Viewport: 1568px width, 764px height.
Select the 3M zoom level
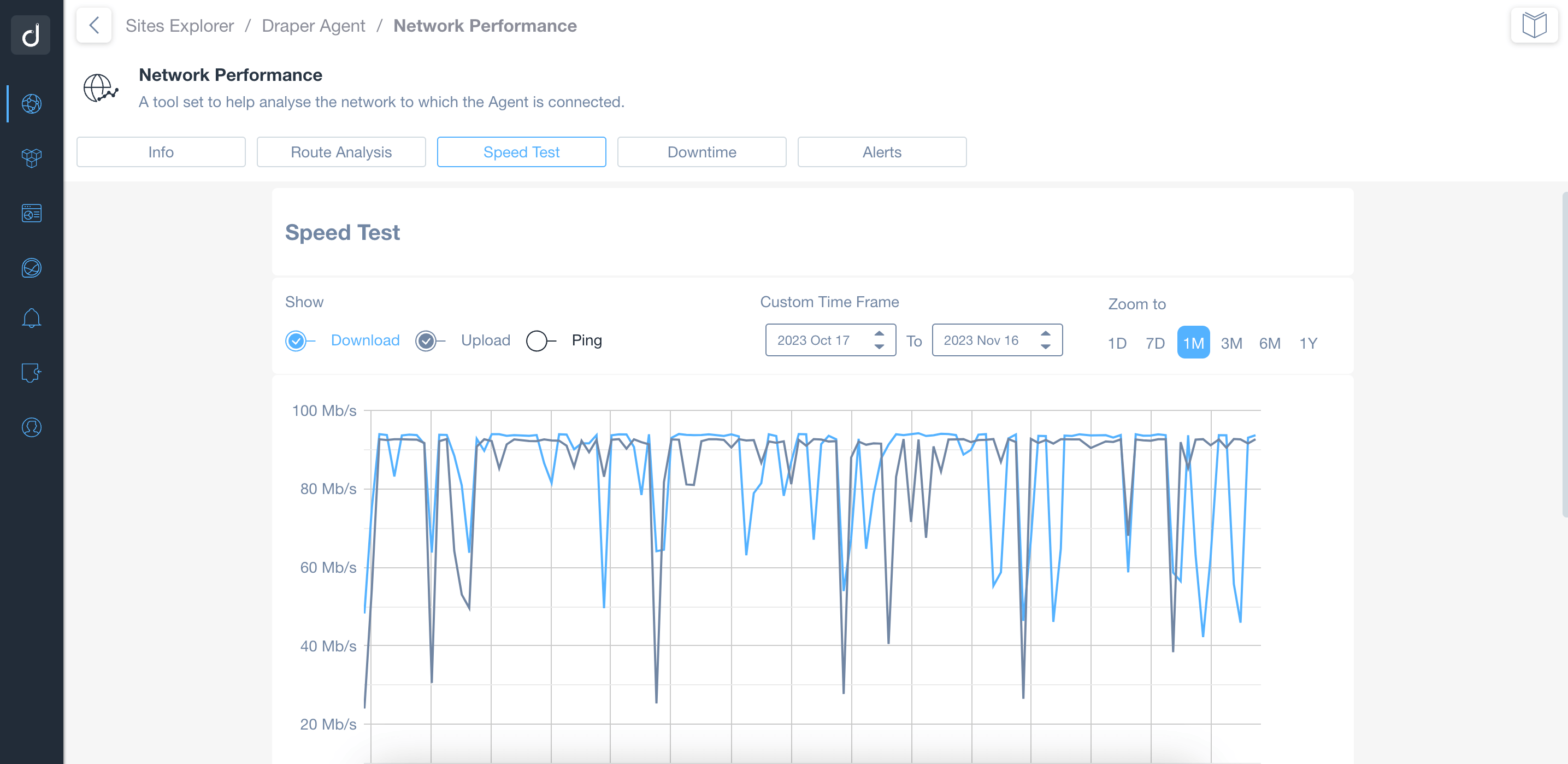1231,343
